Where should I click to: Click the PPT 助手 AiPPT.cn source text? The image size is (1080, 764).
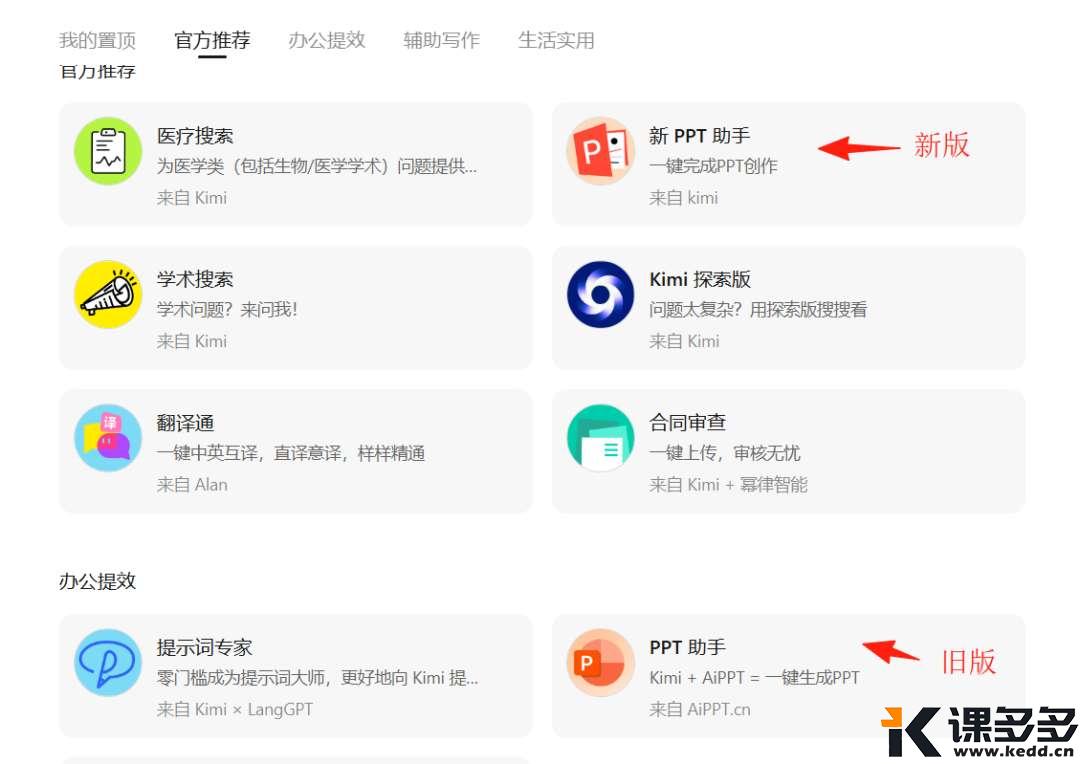[x=699, y=709]
